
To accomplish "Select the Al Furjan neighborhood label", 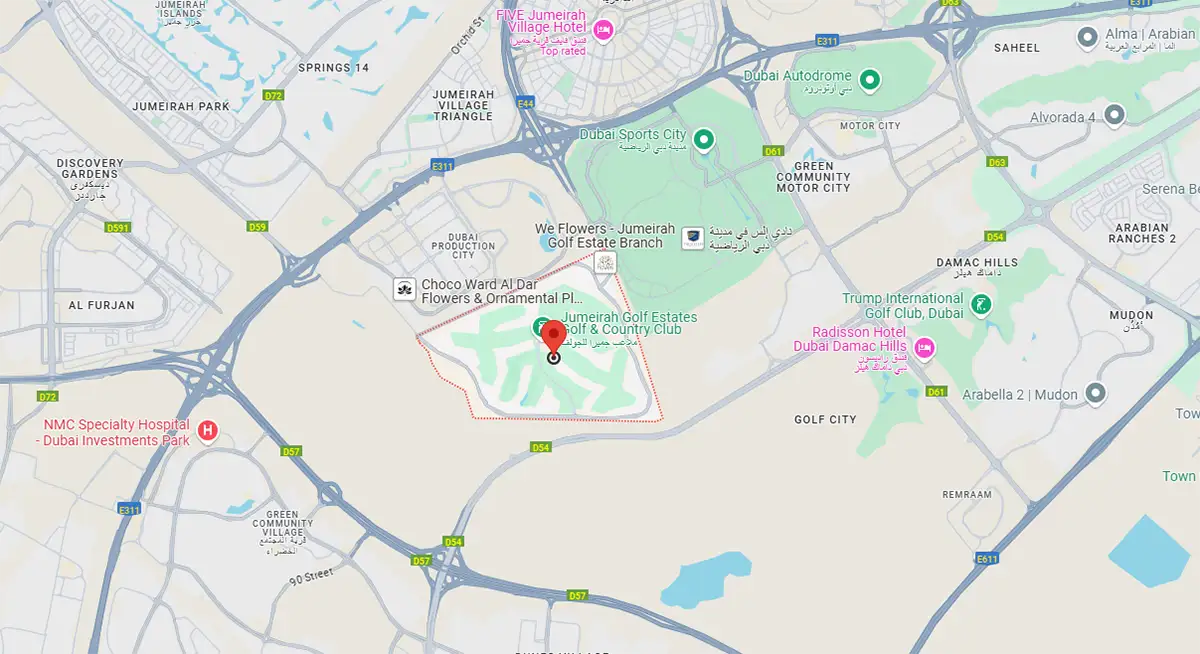I will tap(101, 306).
